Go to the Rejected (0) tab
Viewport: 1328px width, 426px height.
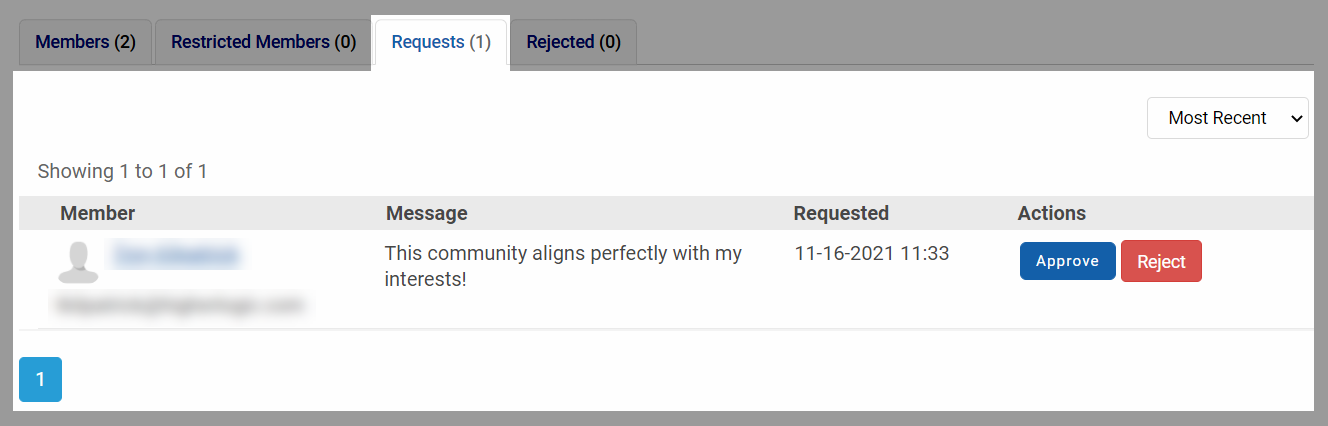[x=573, y=42]
